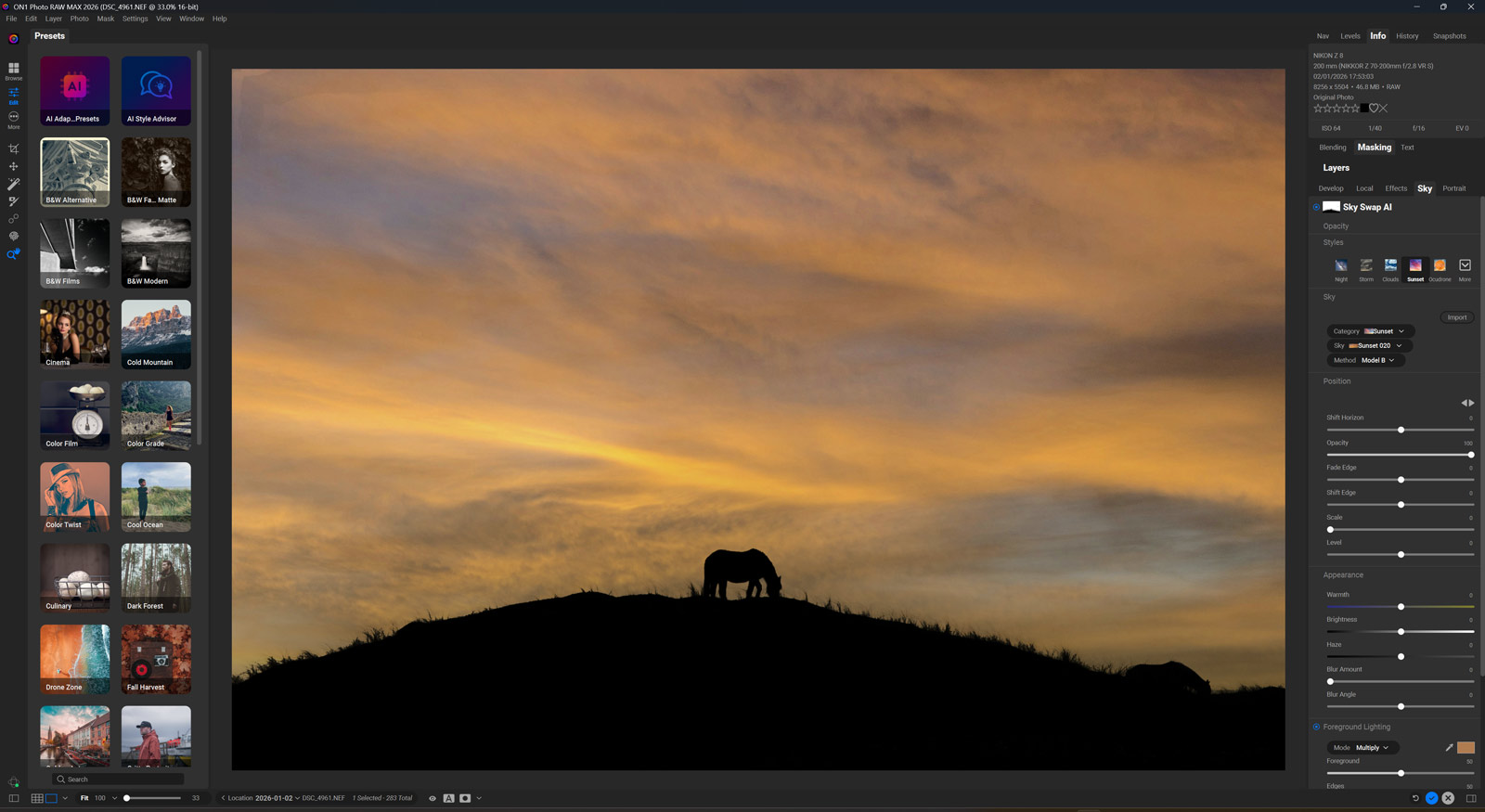
Task: Select the clone stamp circles tool
Action: [x=13, y=219]
